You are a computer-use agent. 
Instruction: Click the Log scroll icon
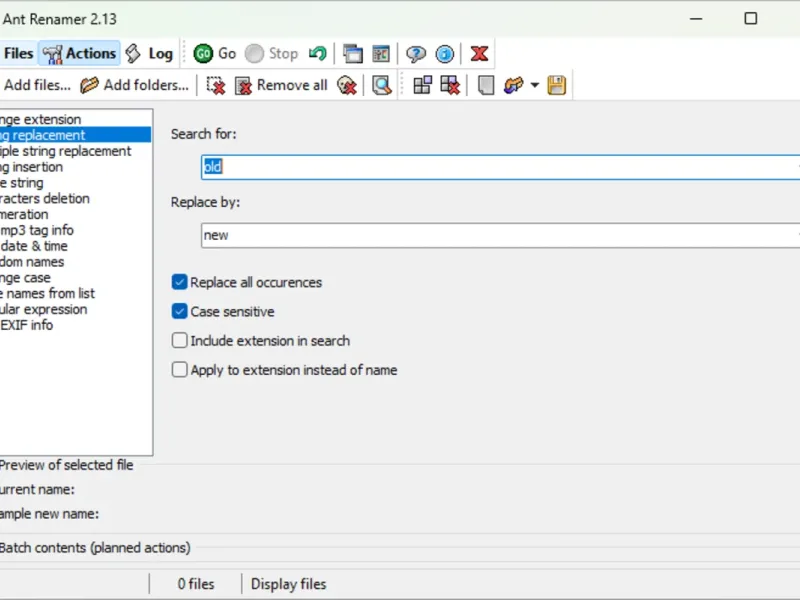point(133,53)
